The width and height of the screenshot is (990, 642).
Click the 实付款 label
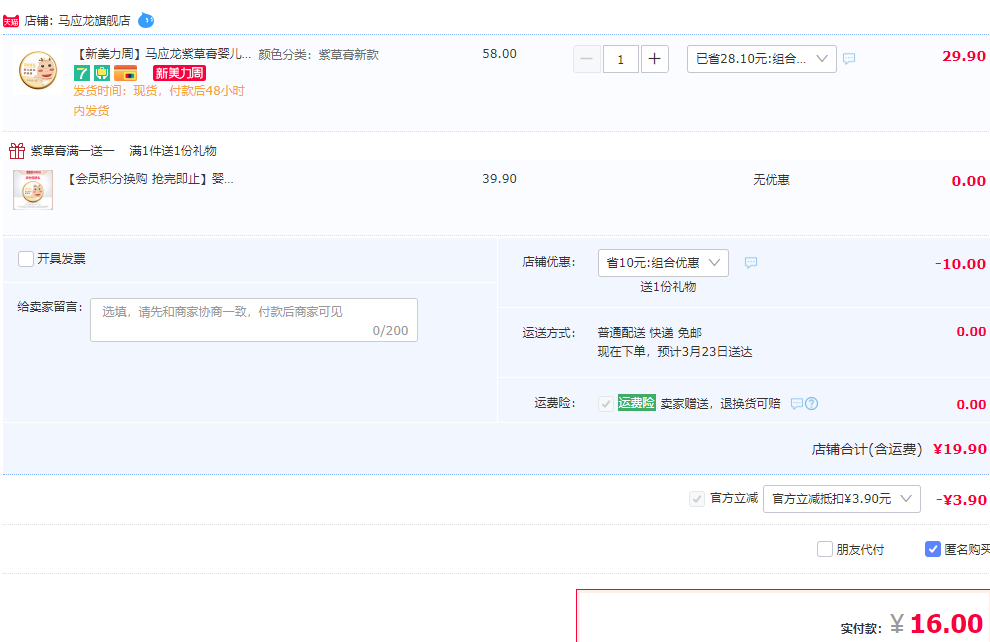click(861, 629)
